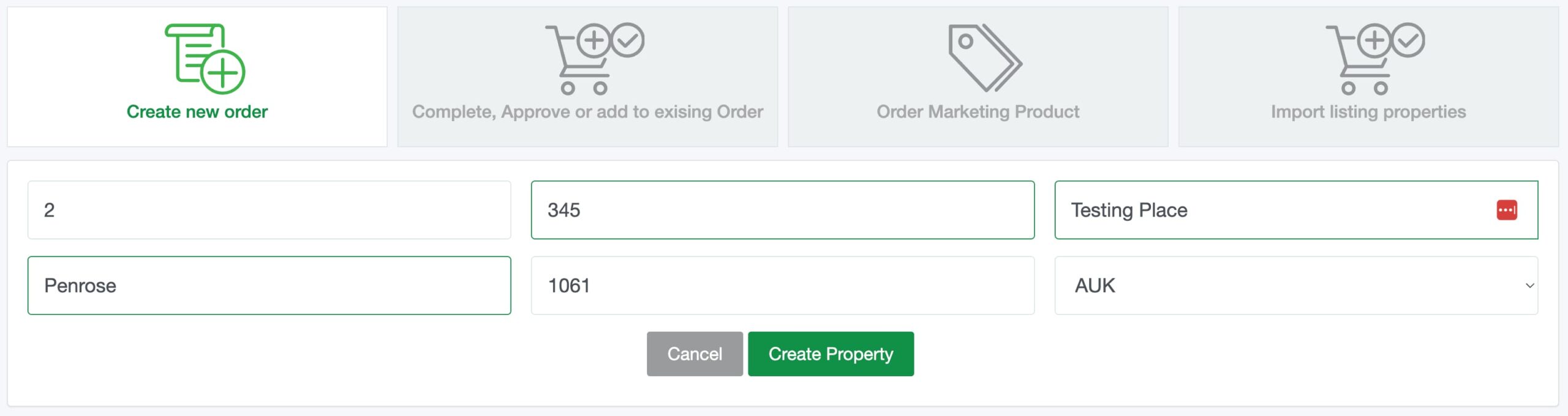The height and width of the screenshot is (416, 1568).
Task: Click the Import listing properties text label
Action: point(1368,113)
